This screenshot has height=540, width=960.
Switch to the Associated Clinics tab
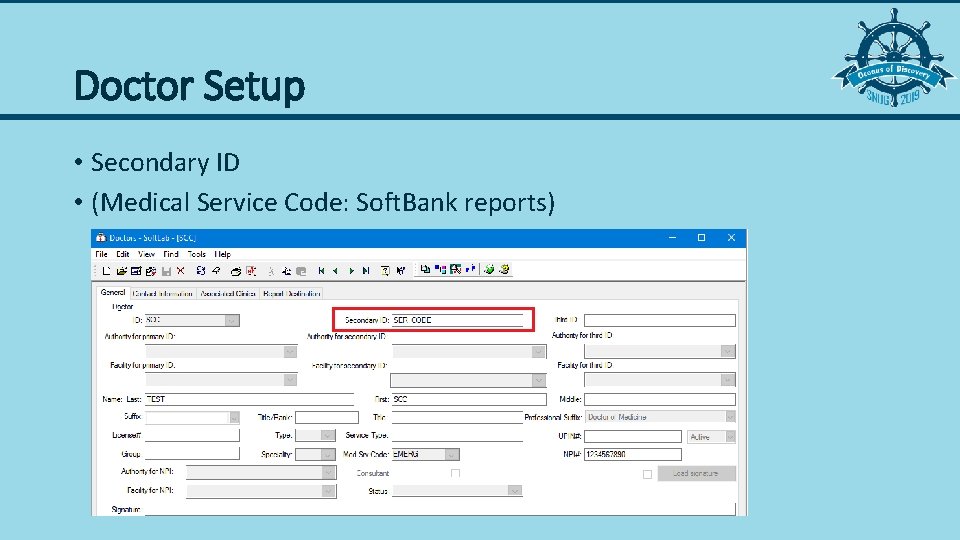click(x=228, y=294)
